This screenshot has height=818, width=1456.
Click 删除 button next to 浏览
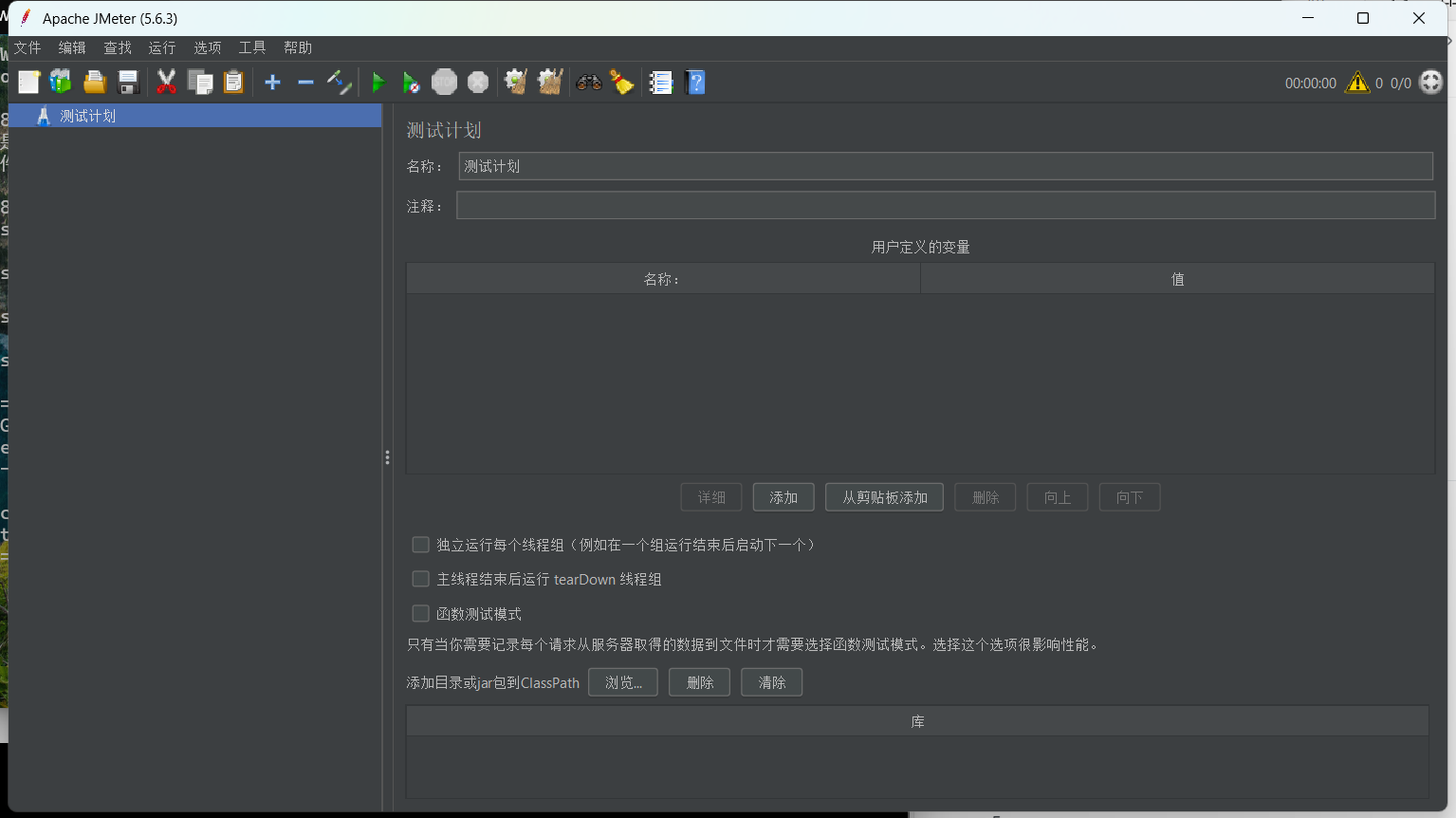pyautogui.click(x=699, y=682)
